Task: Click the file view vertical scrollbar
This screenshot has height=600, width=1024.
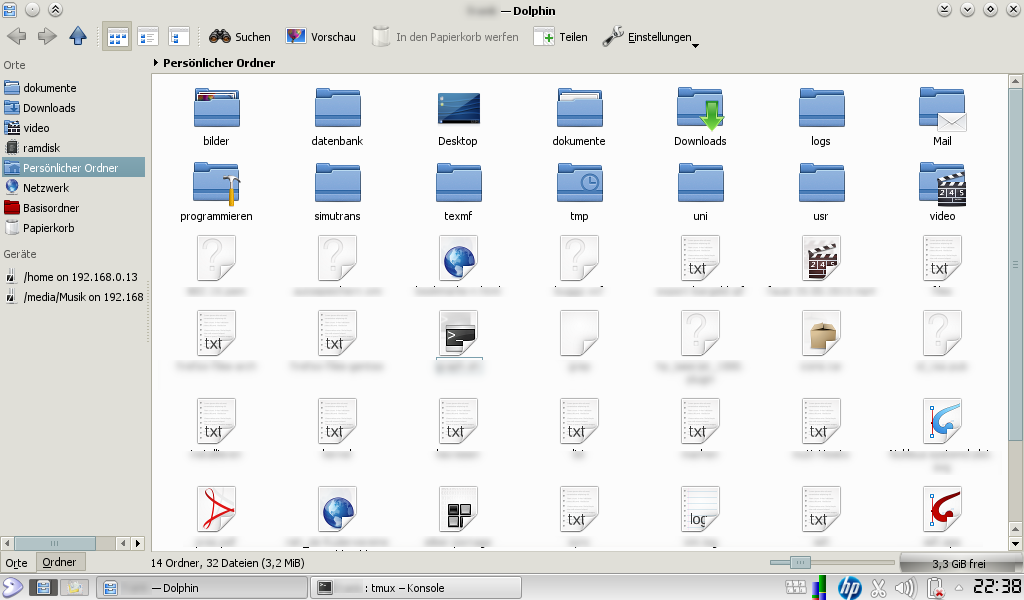Action: [x=1015, y=264]
